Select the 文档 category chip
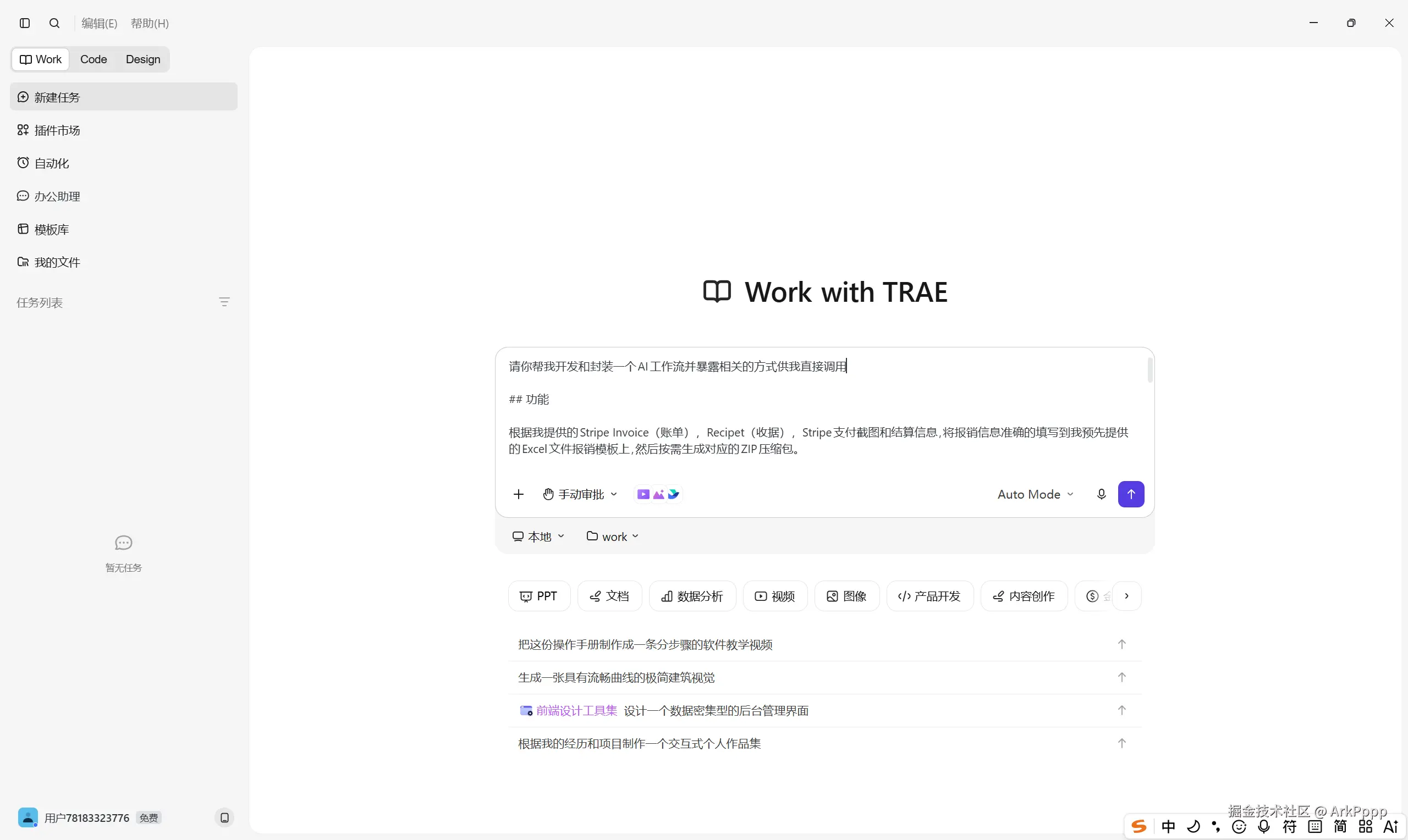Image resolution: width=1408 pixels, height=840 pixels. (609, 596)
